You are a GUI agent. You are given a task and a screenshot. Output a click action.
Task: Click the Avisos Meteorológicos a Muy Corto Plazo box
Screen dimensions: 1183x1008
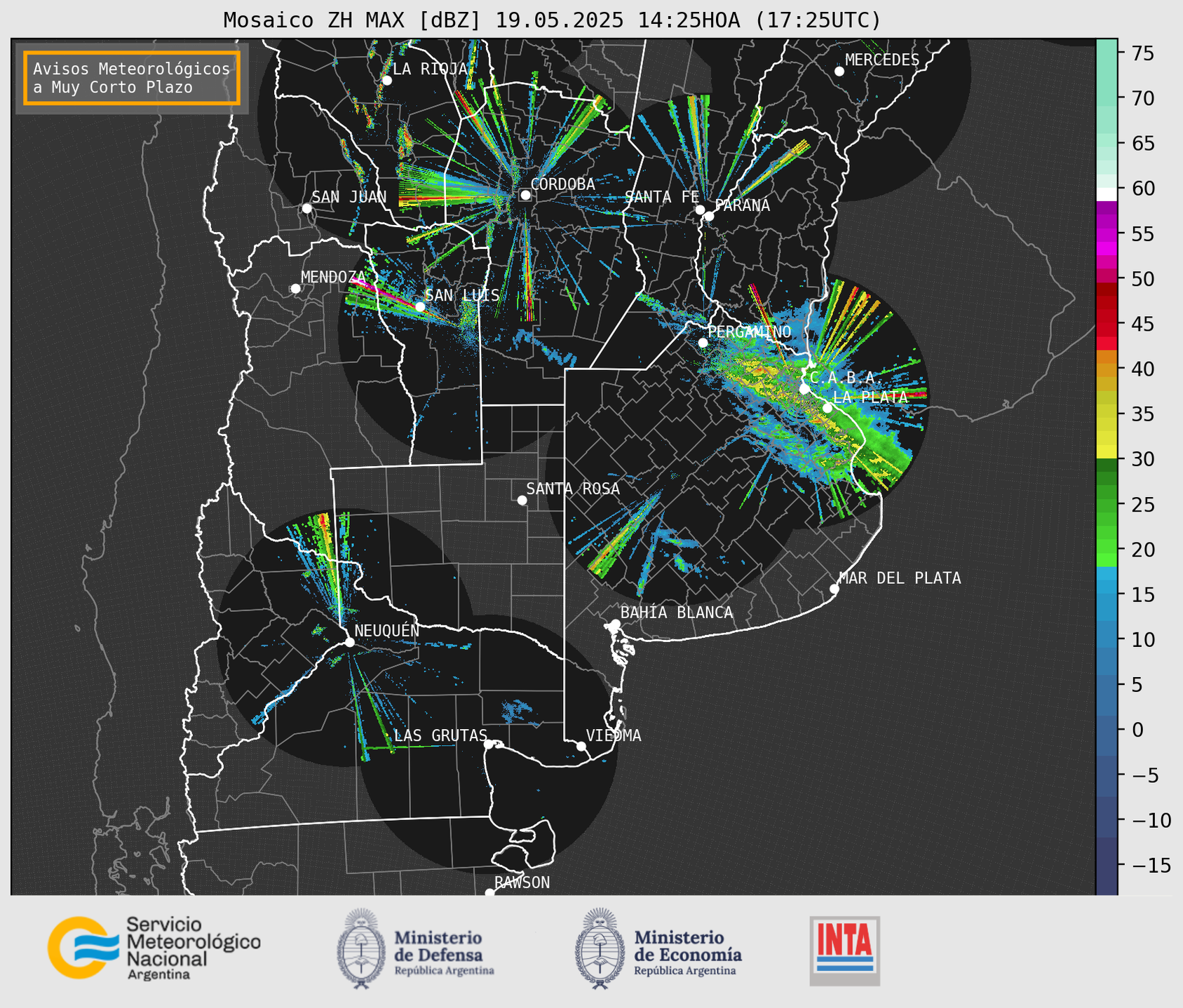(x=132, y=78)
